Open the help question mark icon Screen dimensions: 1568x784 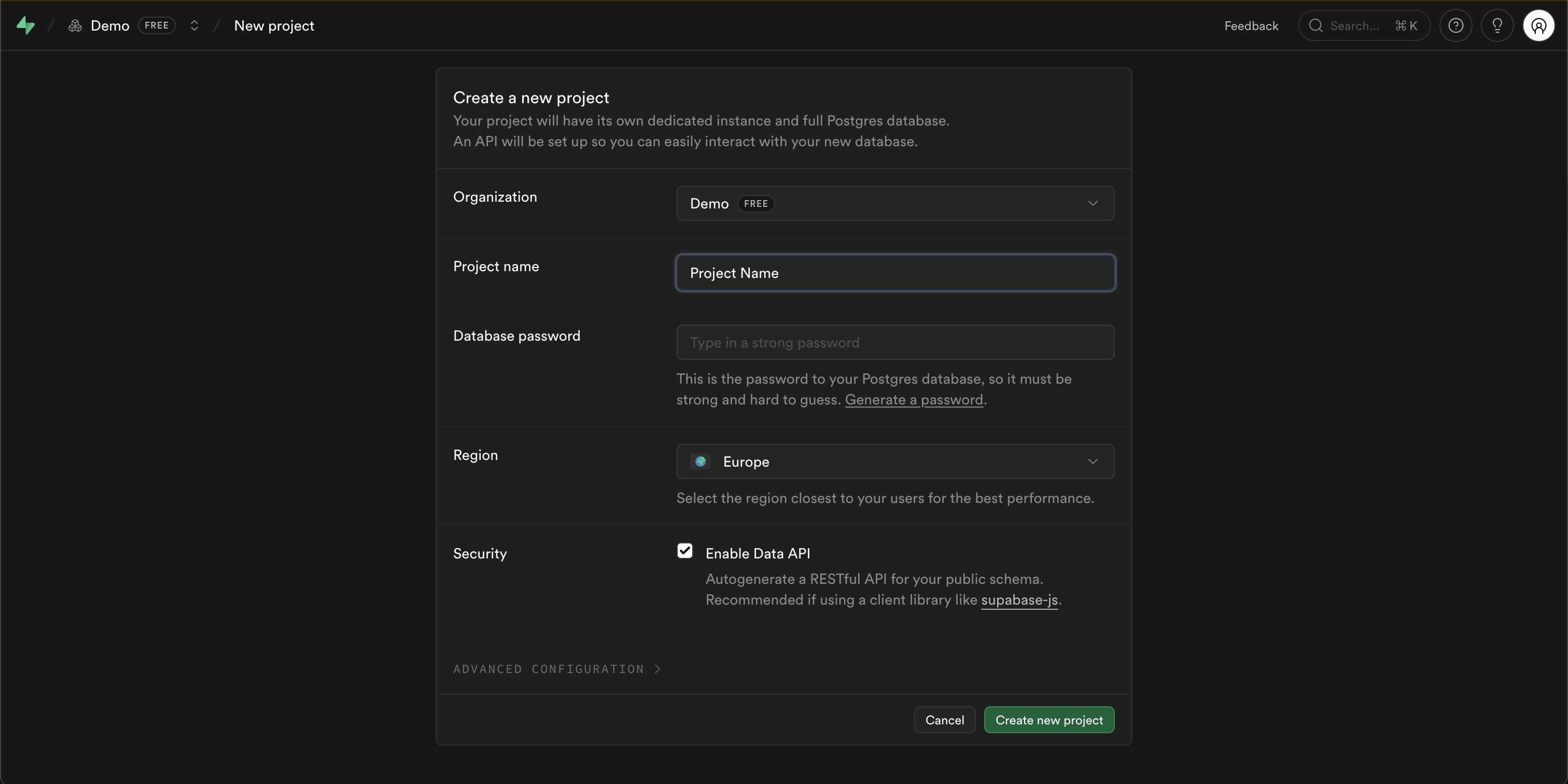point(1455,25)
